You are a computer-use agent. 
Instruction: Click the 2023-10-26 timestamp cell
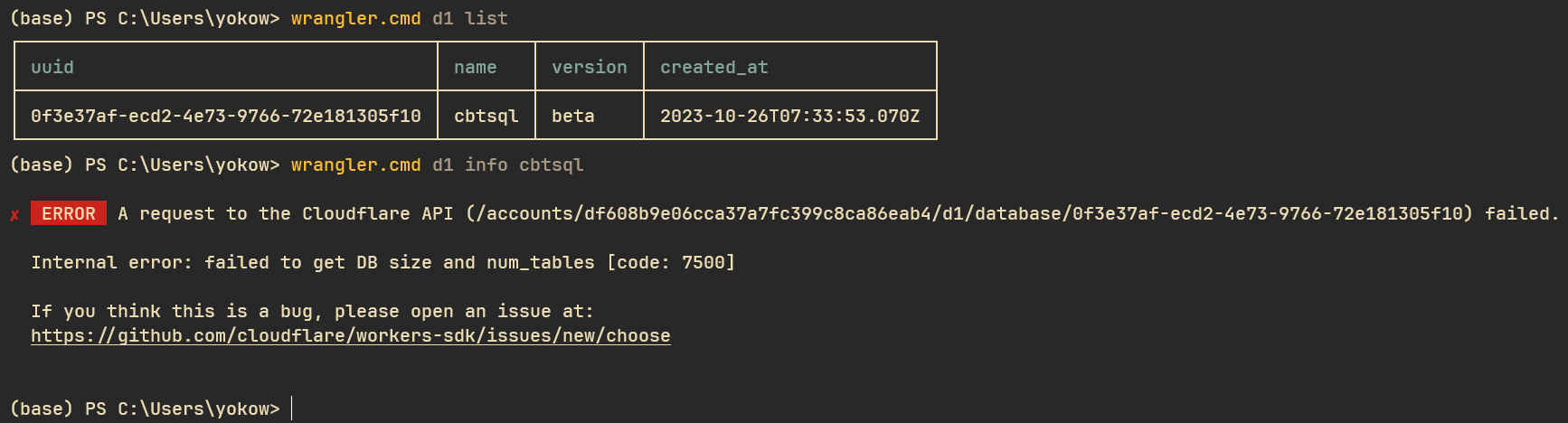coord(789,116)
